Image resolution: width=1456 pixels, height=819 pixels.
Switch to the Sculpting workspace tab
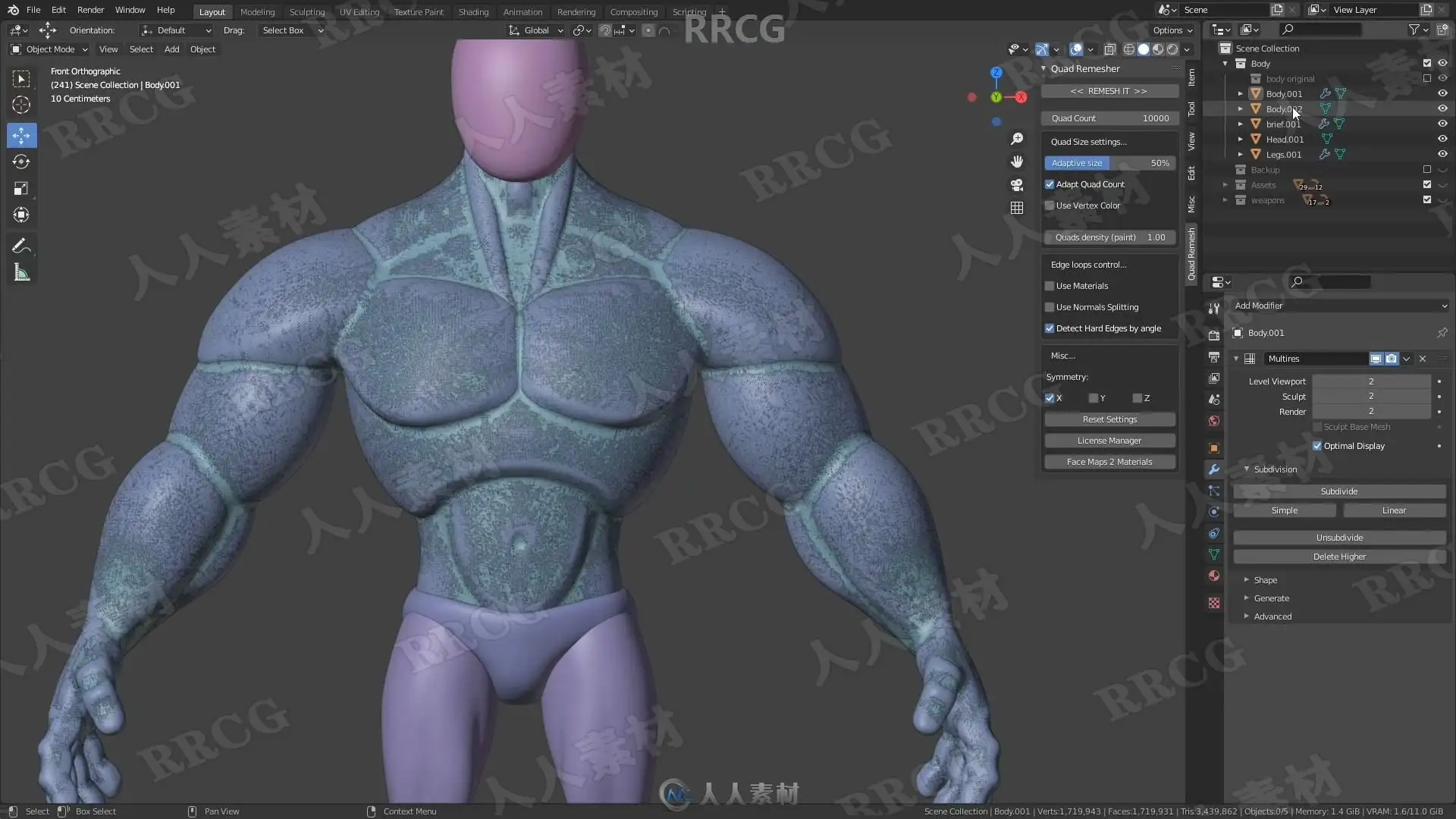tap(306, 11)
